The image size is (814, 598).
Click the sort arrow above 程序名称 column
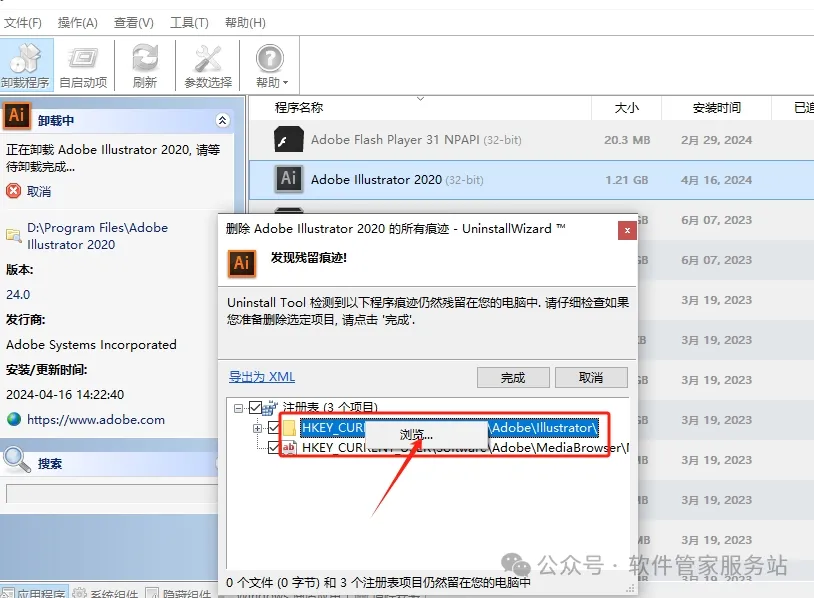tap(420, 99)
